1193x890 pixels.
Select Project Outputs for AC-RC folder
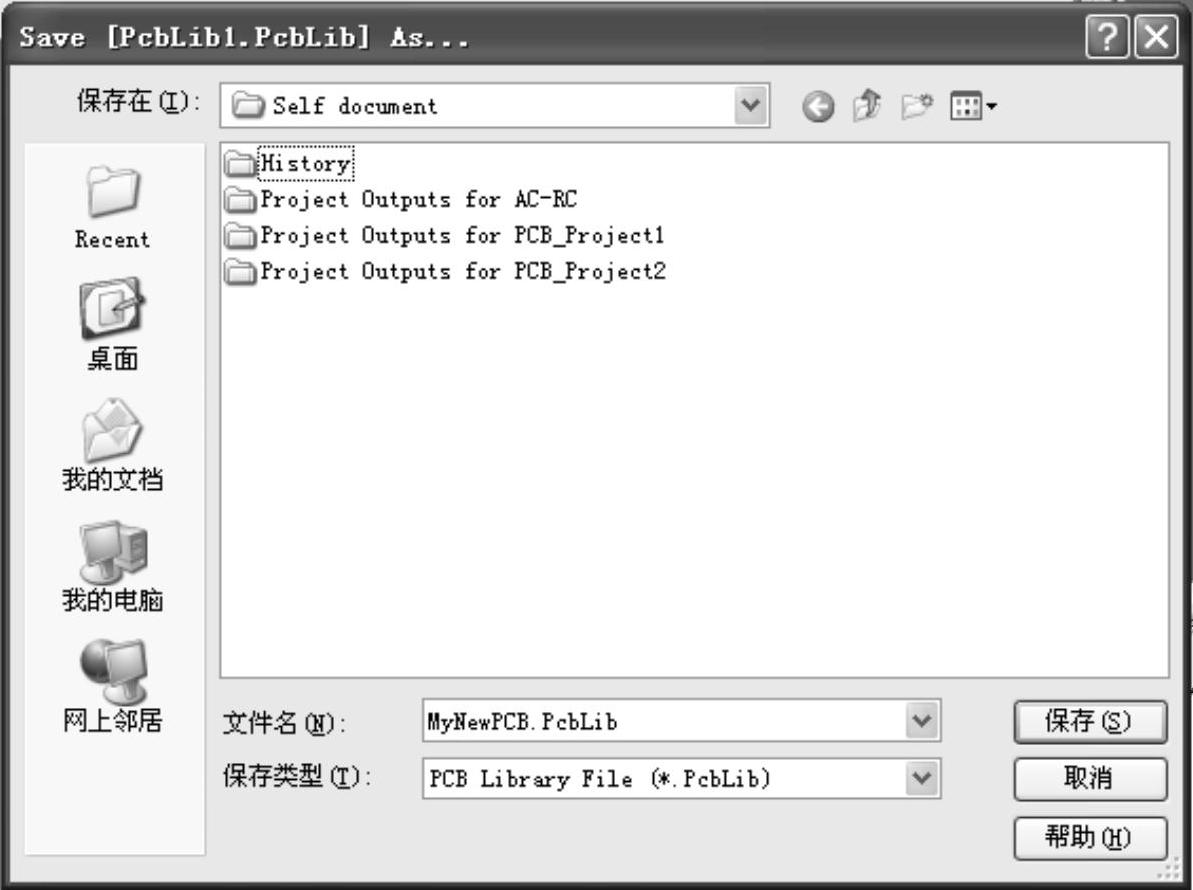[x=401, y=199]
